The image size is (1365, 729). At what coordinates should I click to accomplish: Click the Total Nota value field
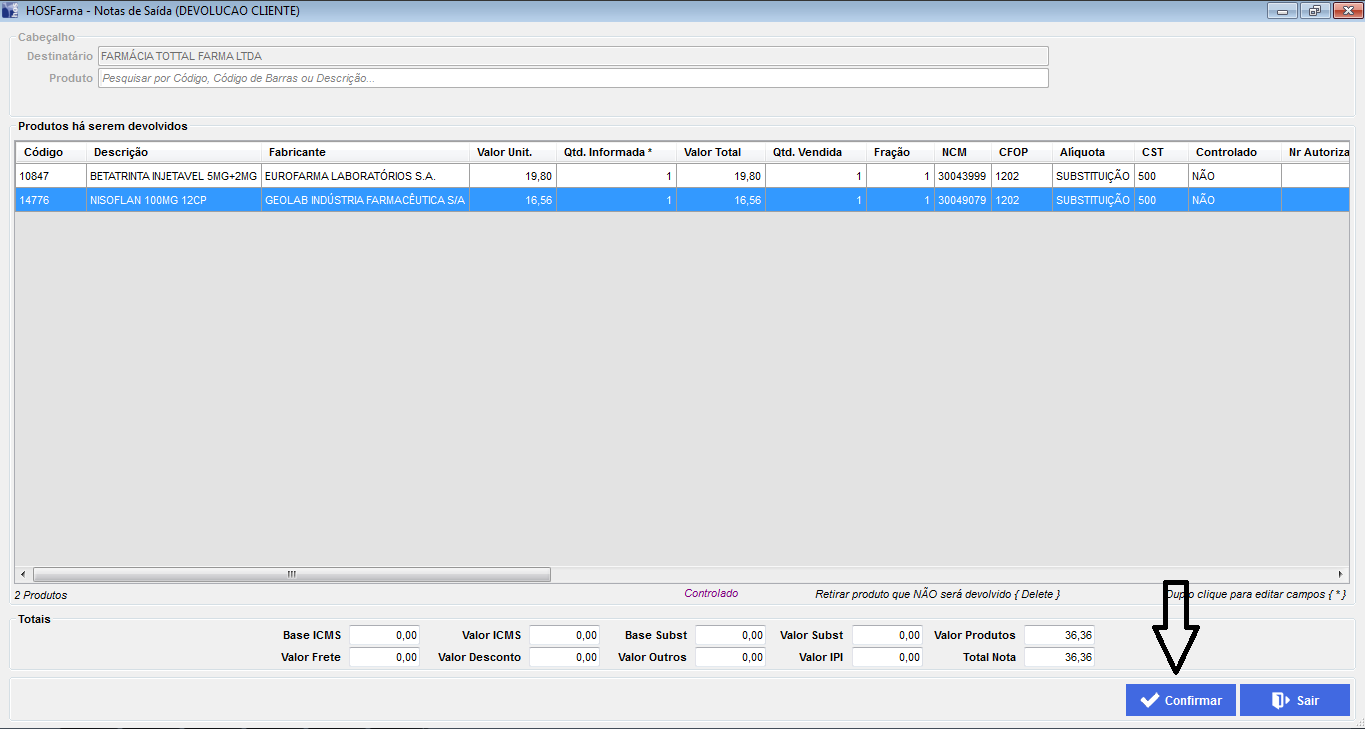coord(1059,657)
